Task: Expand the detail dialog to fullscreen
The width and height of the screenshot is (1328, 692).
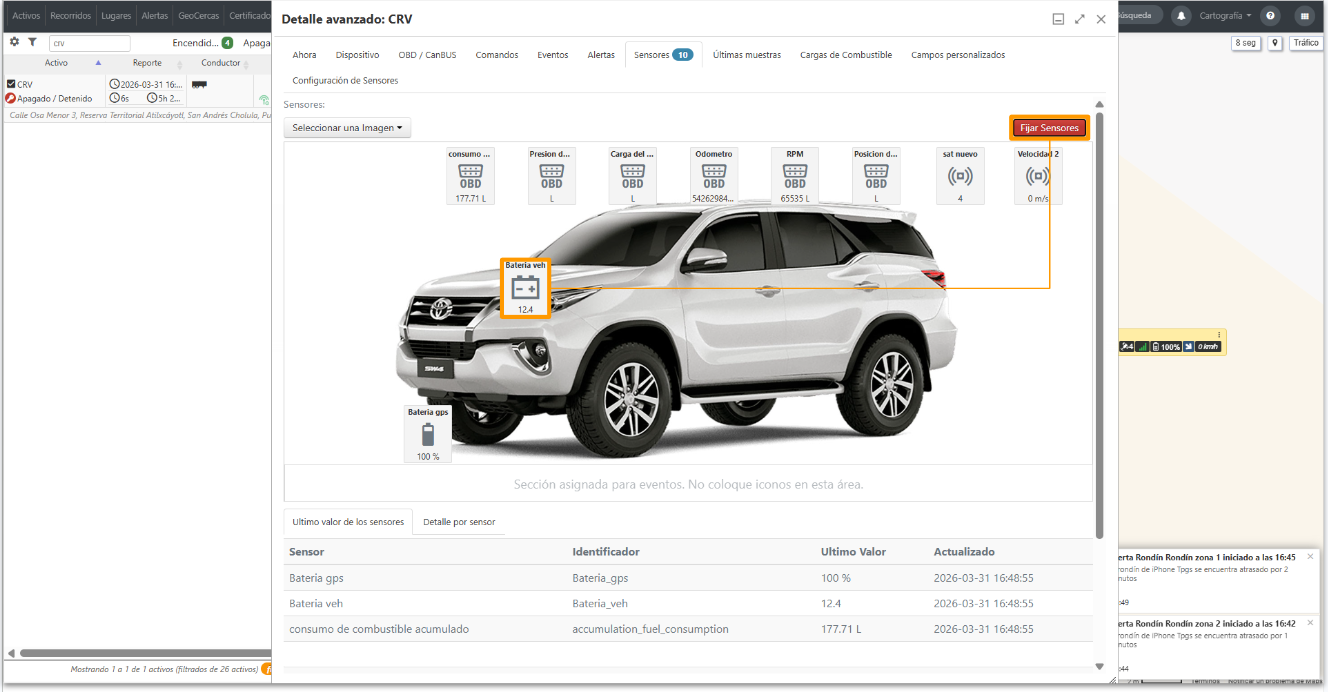Action: click(1080, 19)
